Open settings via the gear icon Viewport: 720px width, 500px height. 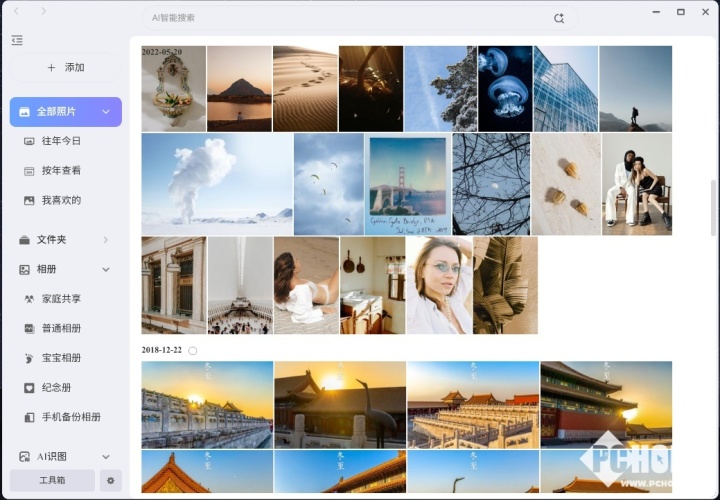(x=111, y=481)
